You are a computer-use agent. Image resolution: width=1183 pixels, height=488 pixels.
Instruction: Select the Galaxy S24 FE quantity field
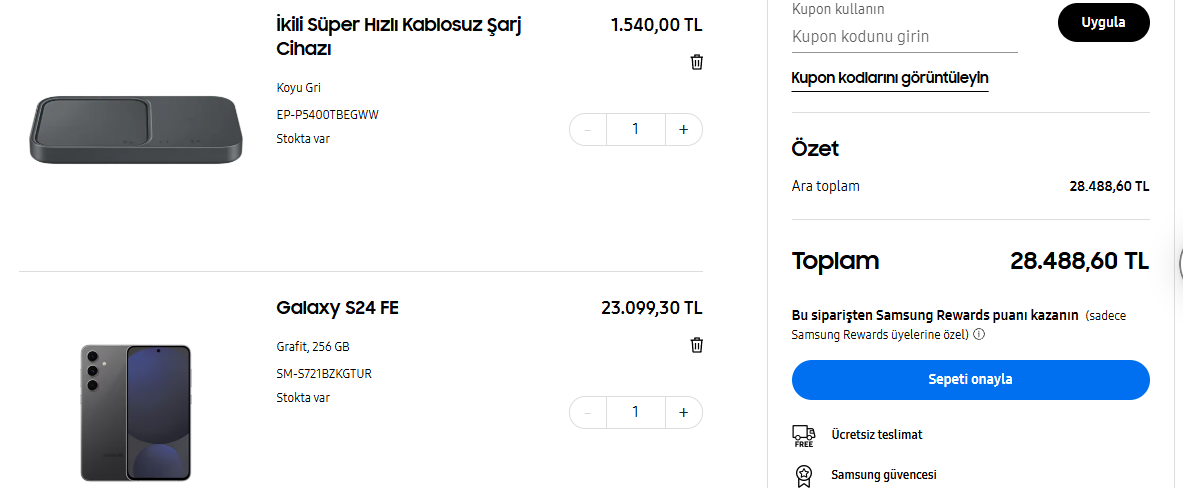point(635,412)
